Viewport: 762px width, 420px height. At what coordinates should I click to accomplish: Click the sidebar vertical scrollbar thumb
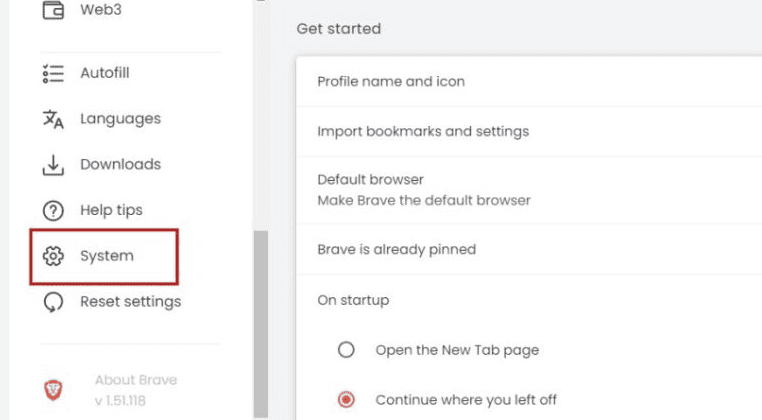[x=261, y=324]
